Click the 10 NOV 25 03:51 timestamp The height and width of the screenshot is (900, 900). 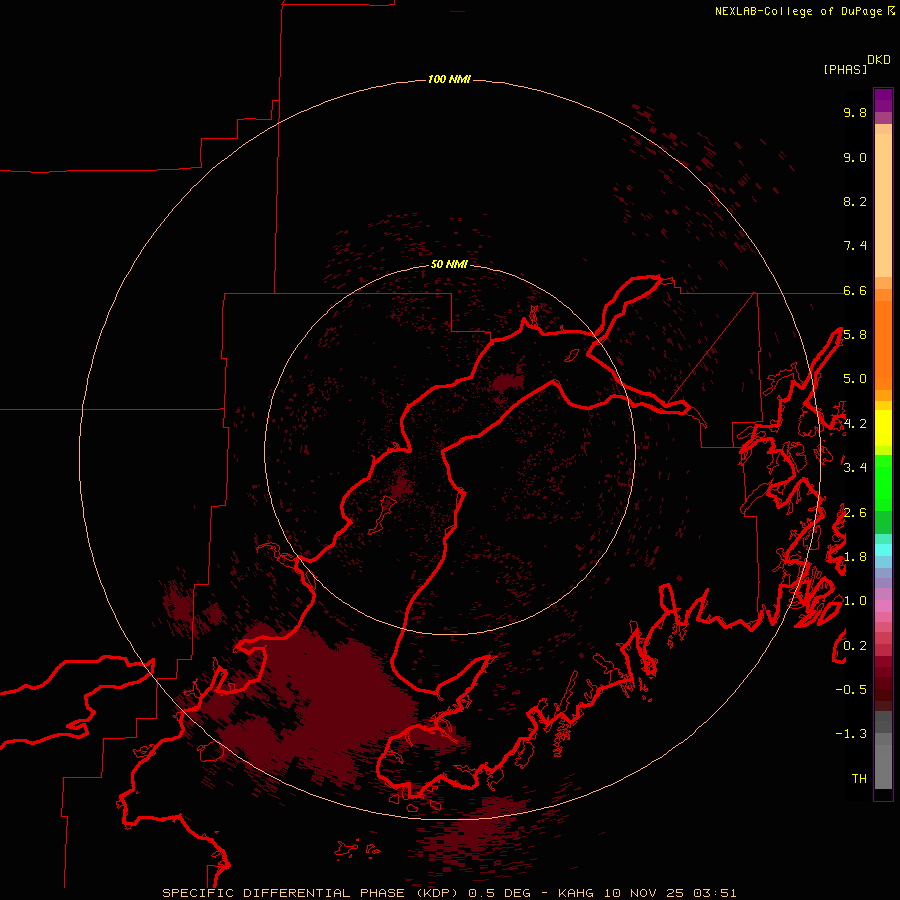[x=670, y=893]
